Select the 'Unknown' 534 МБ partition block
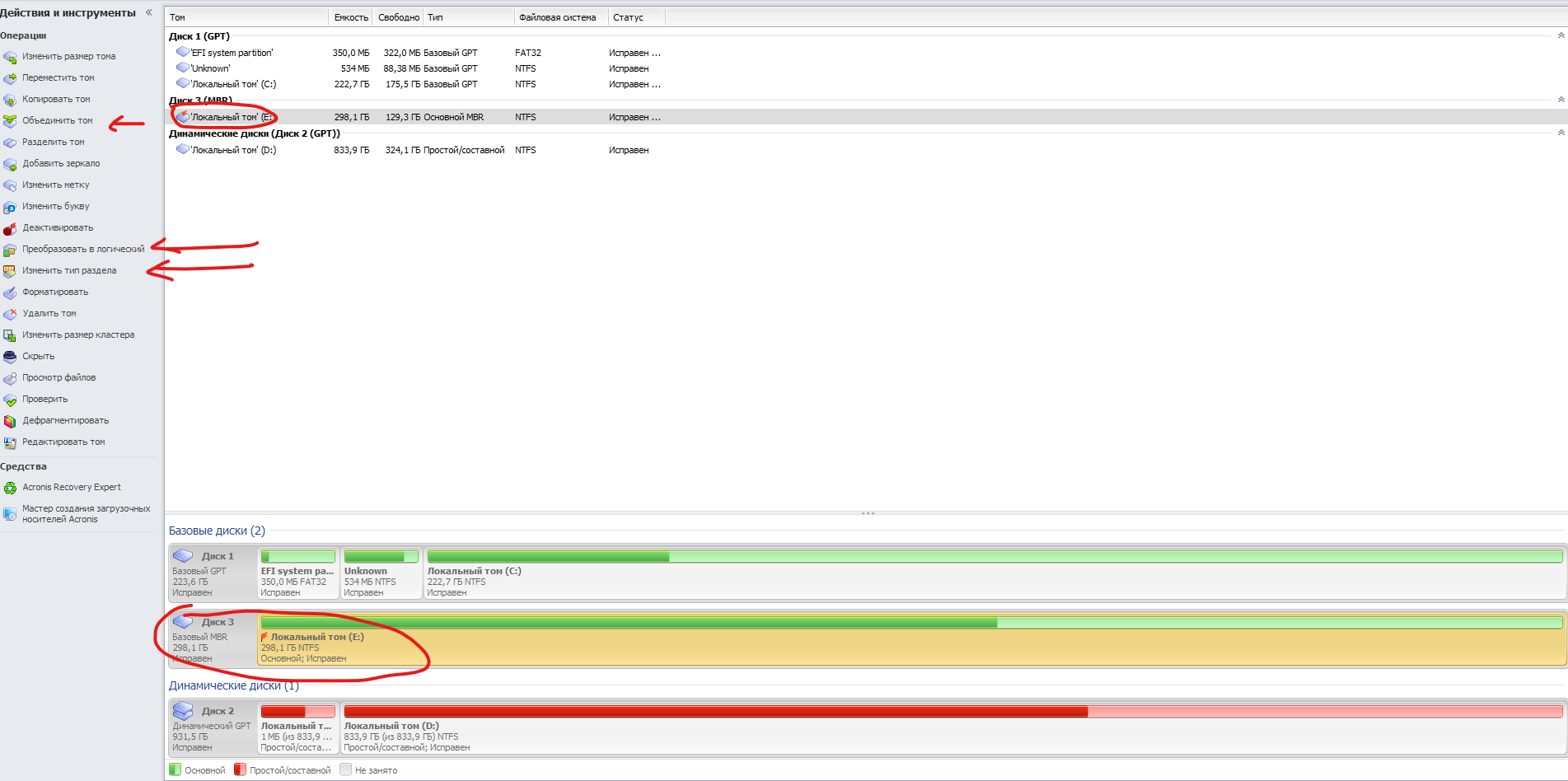Screen dimensions: 1568x781 [381, 573]
